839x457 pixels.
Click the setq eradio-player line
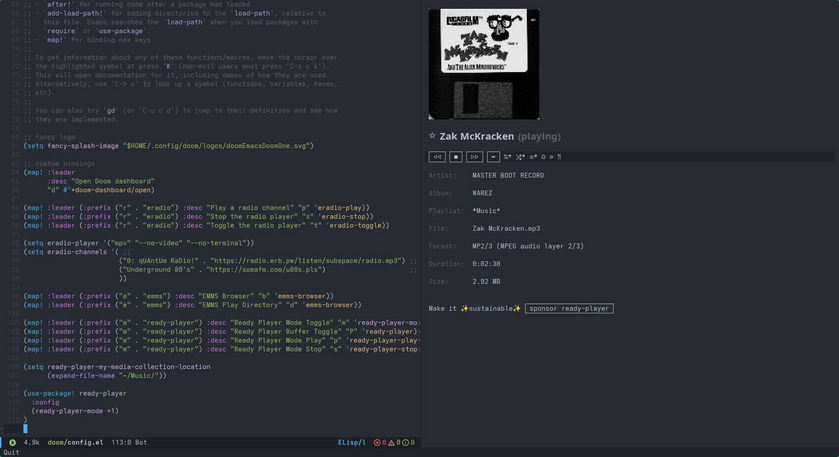click(x=139, y=243)
